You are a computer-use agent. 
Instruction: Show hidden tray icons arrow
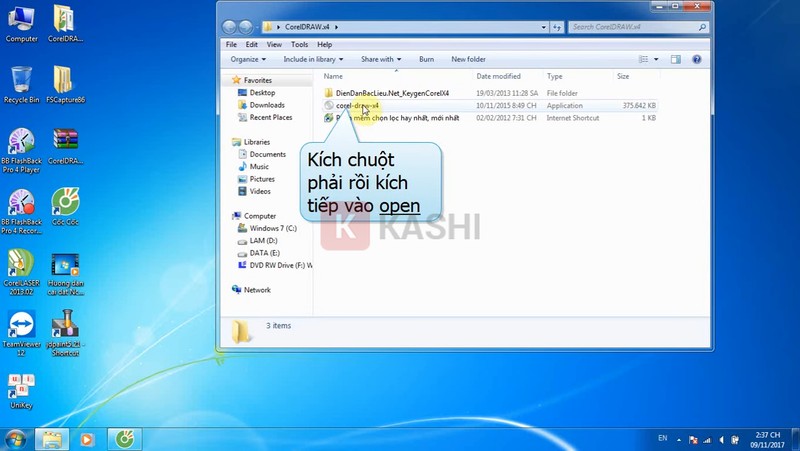(679, 439)
